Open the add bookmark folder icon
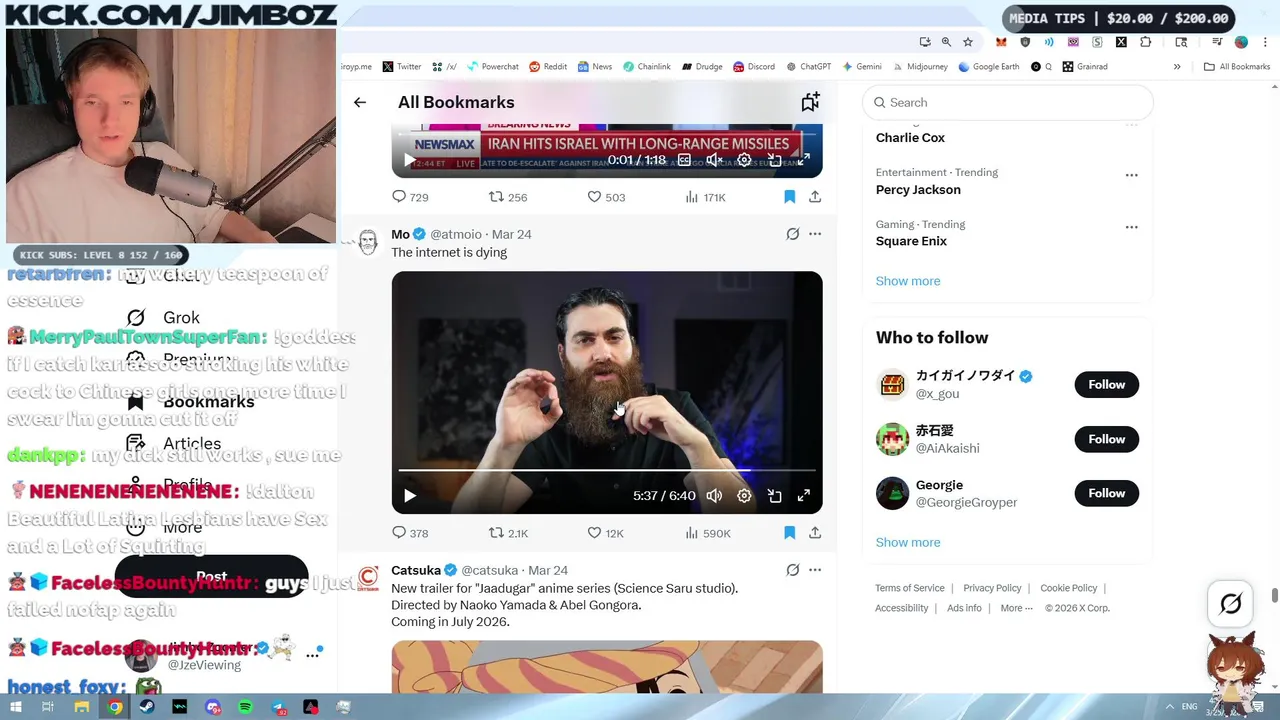The height and width of the screenshot is (720, 1280). [810, 102]
